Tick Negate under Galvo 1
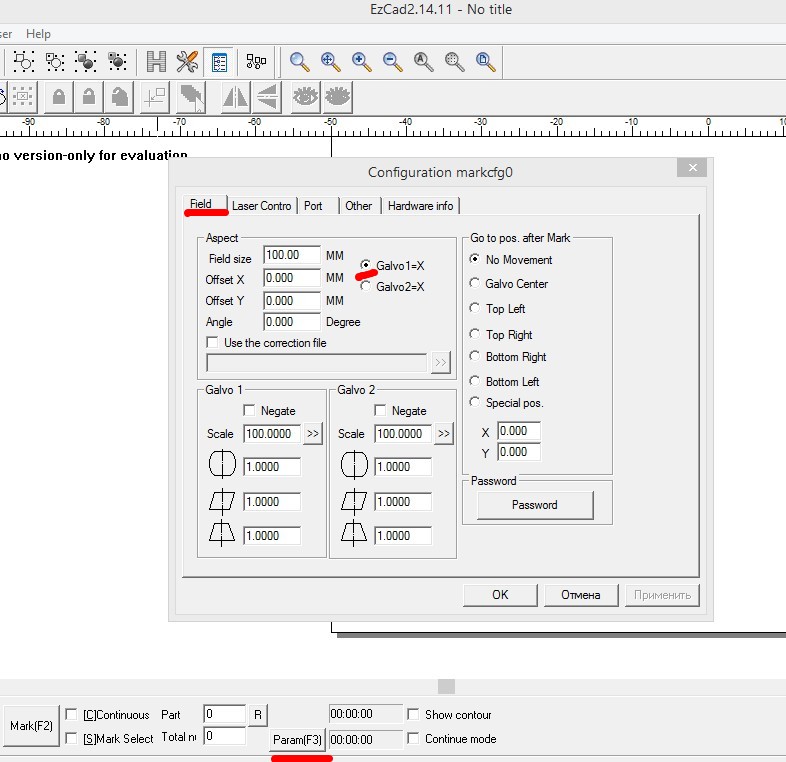 click(x=249, y=410)
